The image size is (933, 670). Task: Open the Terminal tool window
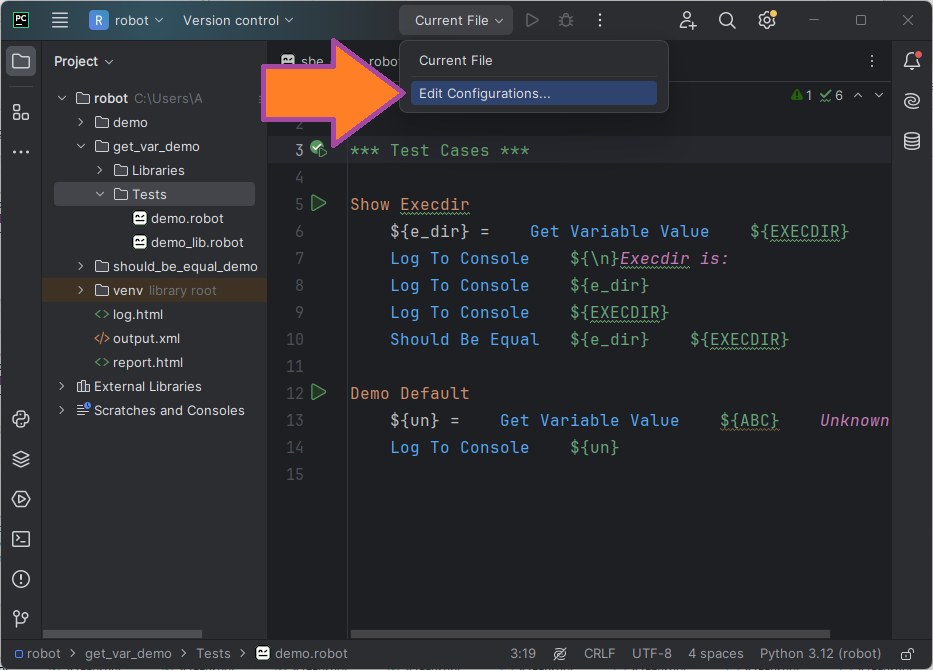coord(21,539)
